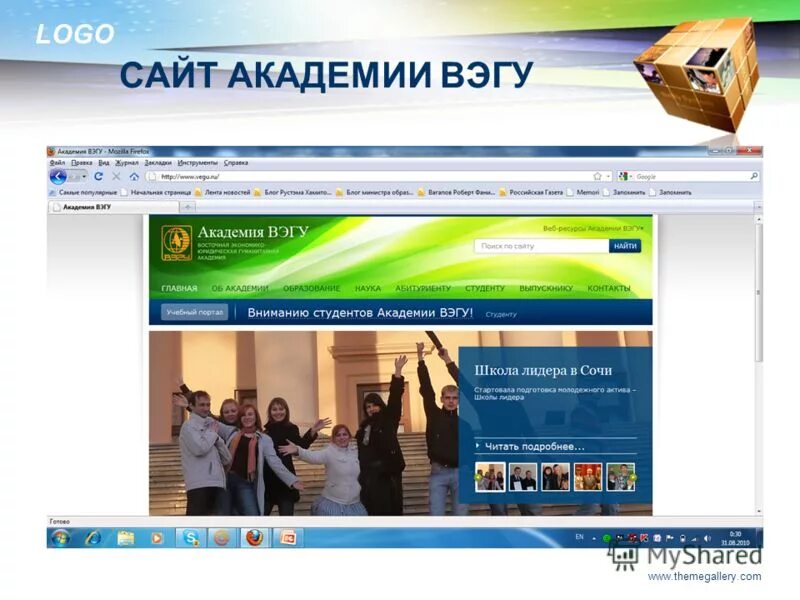
Task: Open Firefox home page icon
Action: [134, 176]
